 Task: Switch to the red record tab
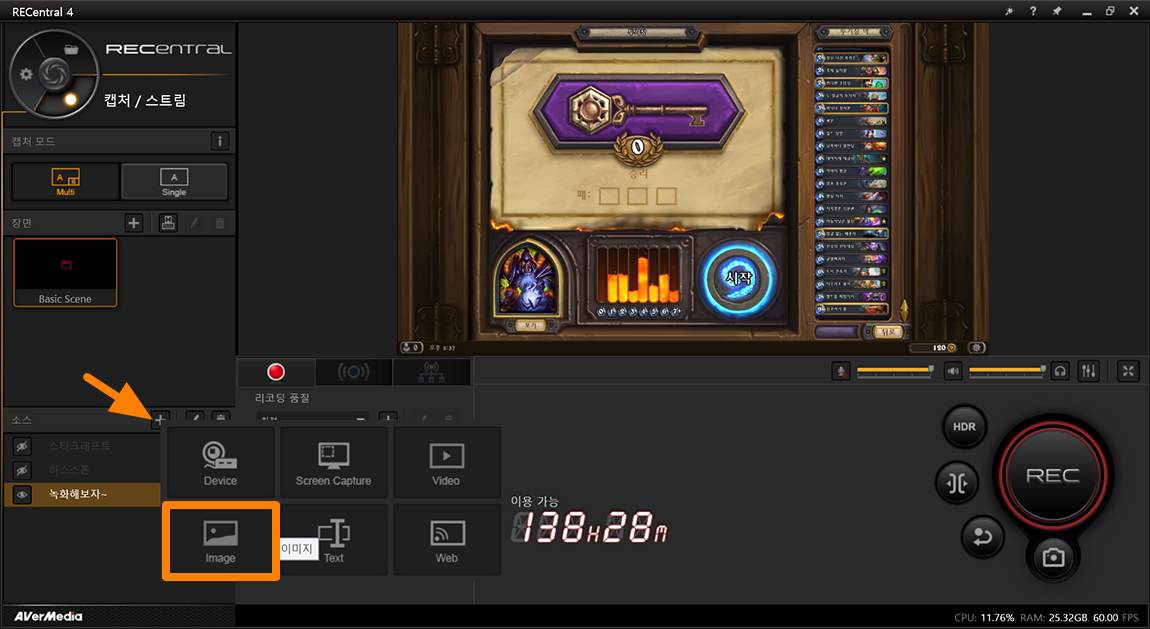276,372
